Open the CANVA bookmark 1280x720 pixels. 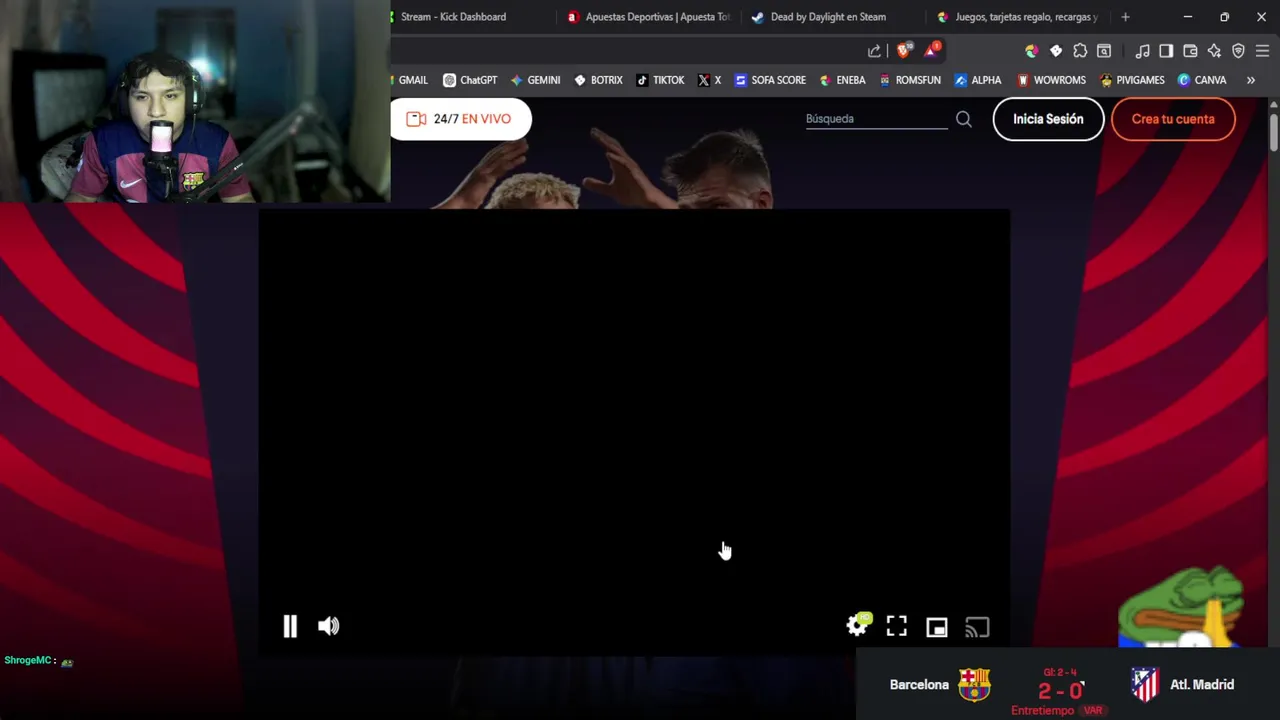(1202, 80)
